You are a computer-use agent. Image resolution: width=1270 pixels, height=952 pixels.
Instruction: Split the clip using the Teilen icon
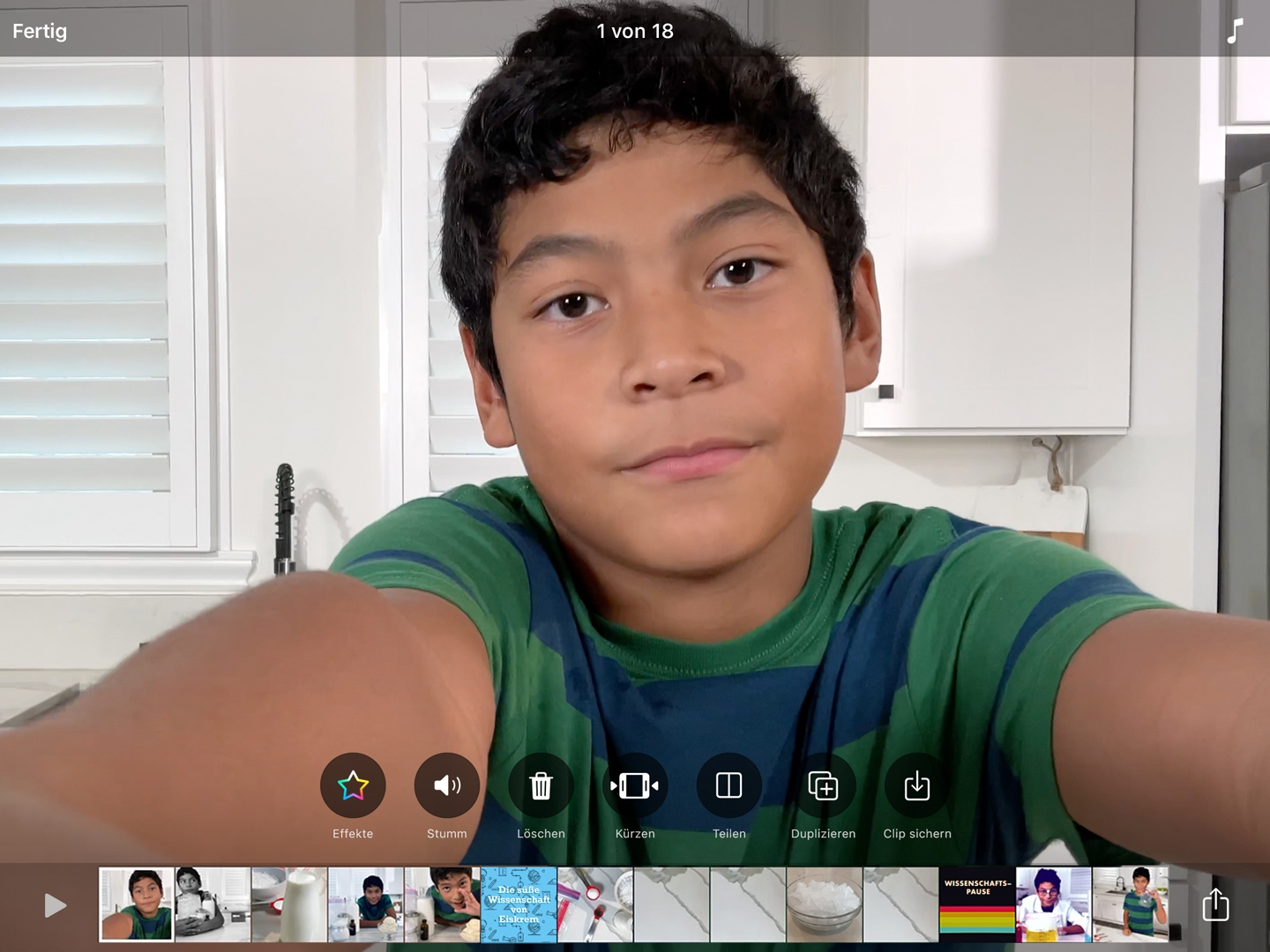point(729,785)
